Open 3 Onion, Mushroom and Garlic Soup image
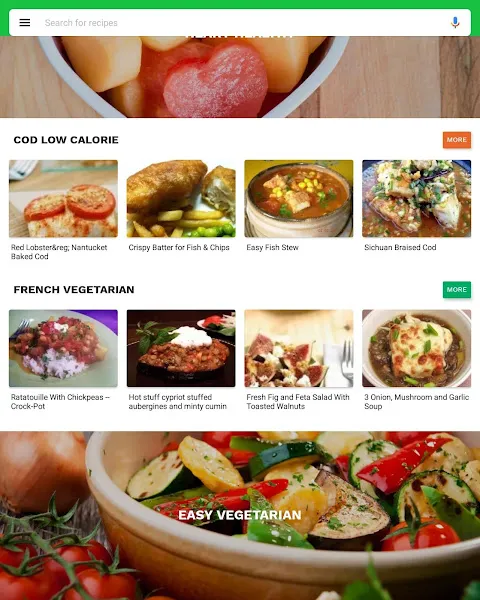Viewport: 480px width, 600px height. pos(416,348)
